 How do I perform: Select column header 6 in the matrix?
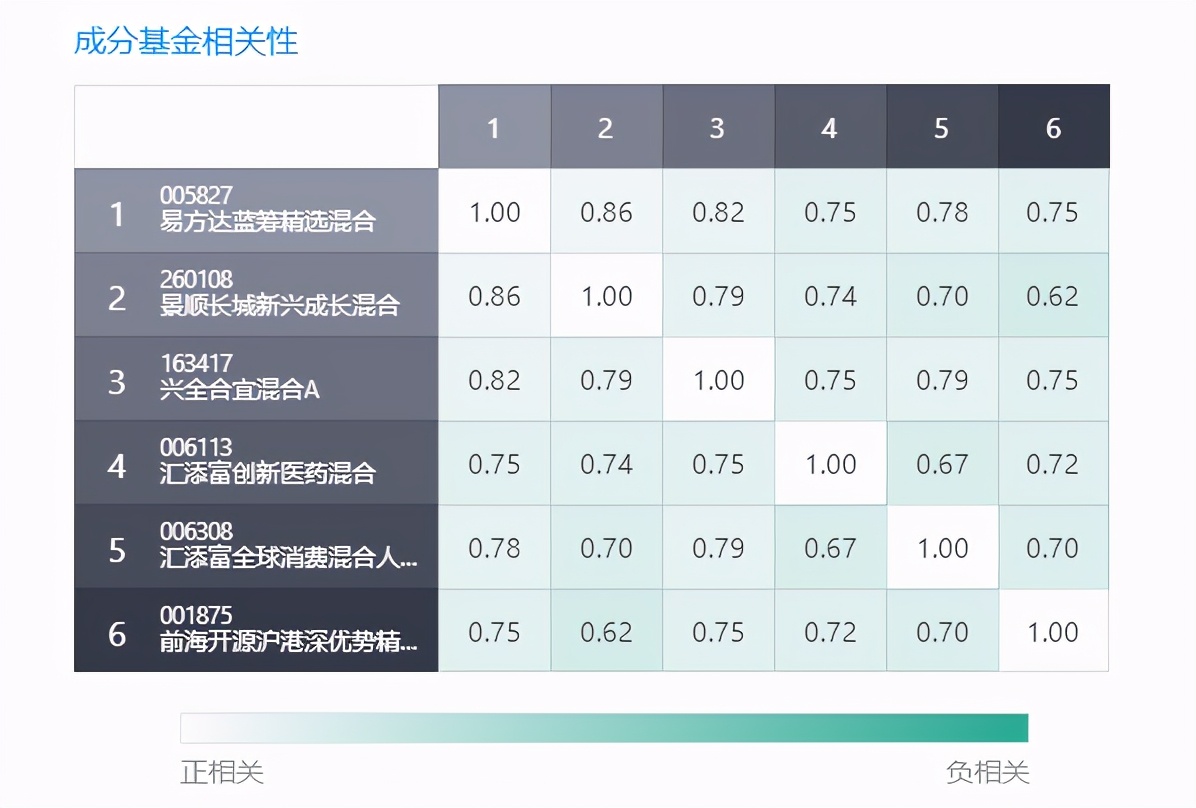tap(1054, 128)
